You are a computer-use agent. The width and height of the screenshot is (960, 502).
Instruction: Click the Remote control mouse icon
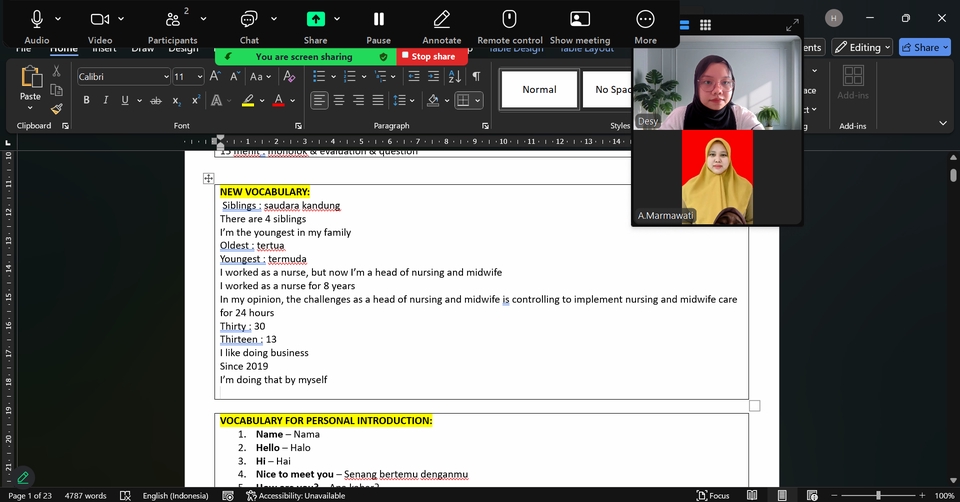tap(509, 19)
